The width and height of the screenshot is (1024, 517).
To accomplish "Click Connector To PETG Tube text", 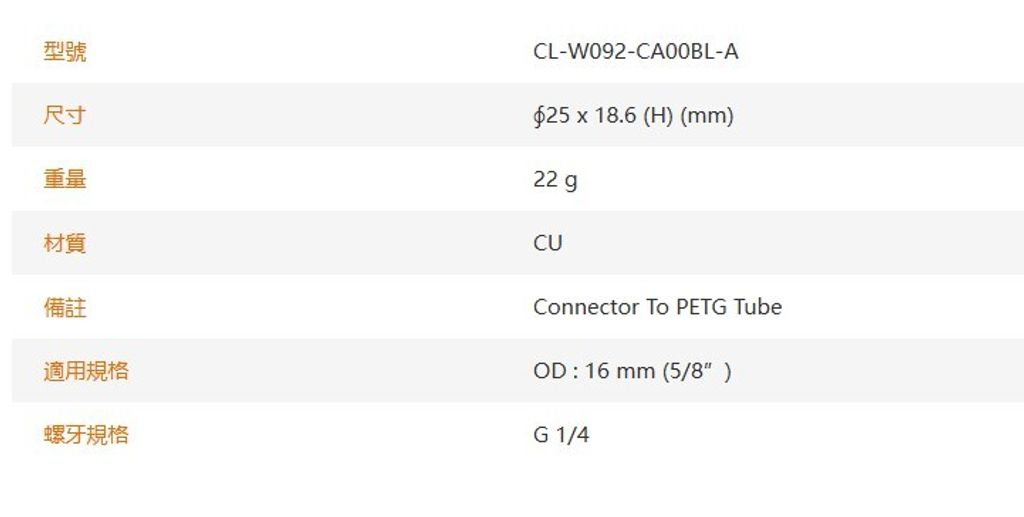I will coord(657,307).
